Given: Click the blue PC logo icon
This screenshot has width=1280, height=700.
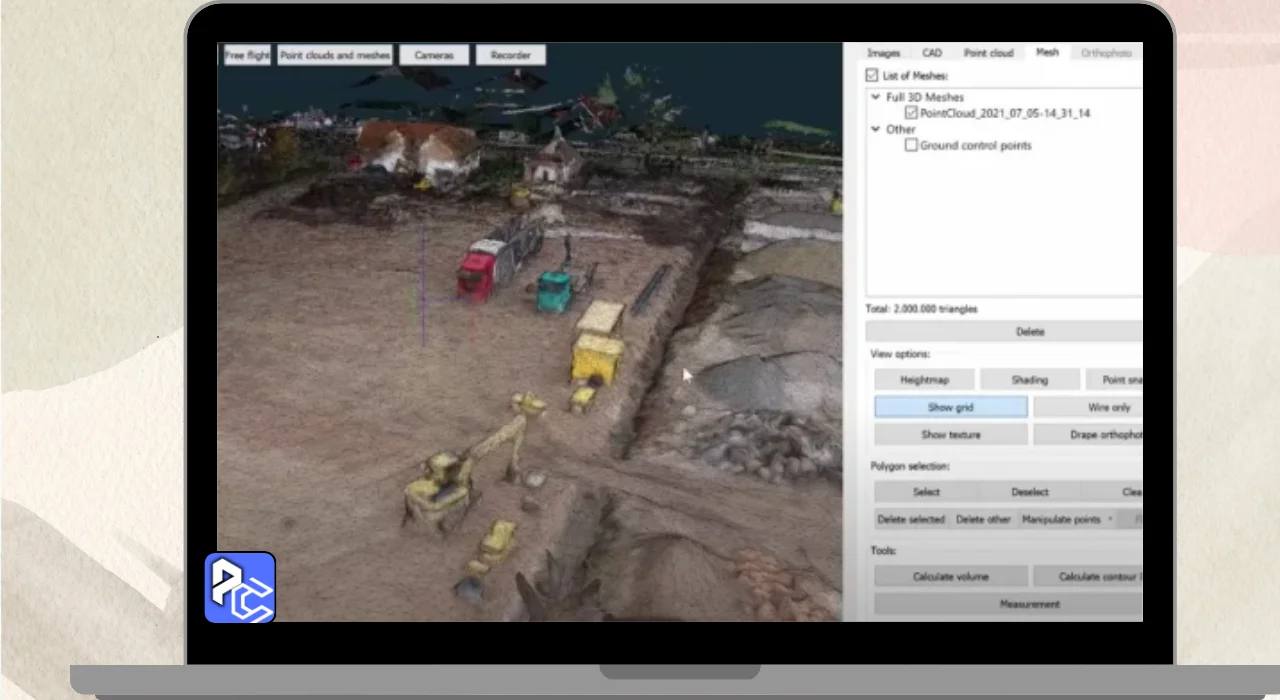Looking at the screenshot, I should (240, 588).
